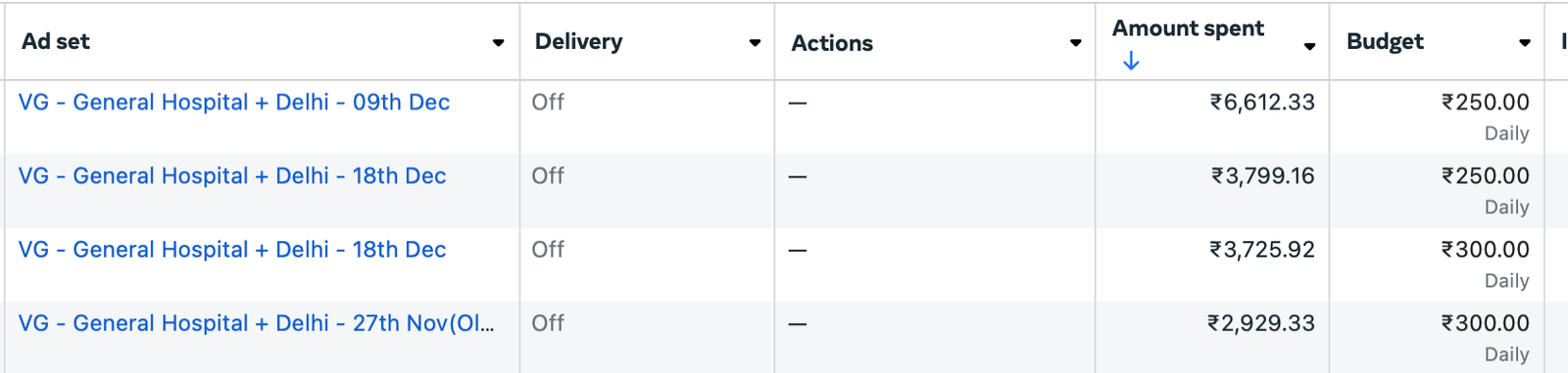This screenshot has width=1568, height=373.
Task: Open the 18th Dec ad set with ₹3,725.92 spent
Action: point(232,250)
